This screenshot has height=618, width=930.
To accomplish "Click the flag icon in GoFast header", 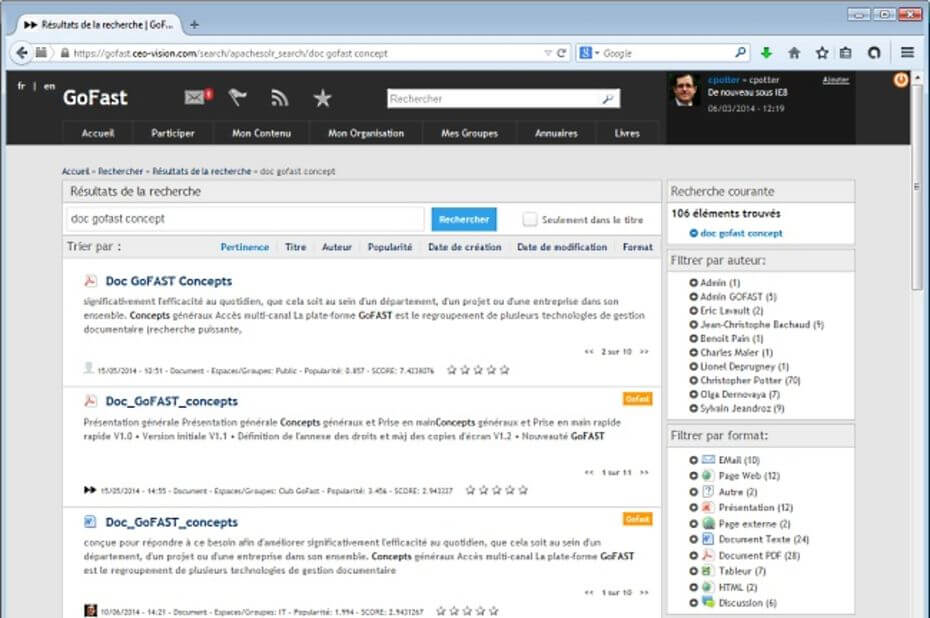I will pyautogui.click(x=237, y=98).
